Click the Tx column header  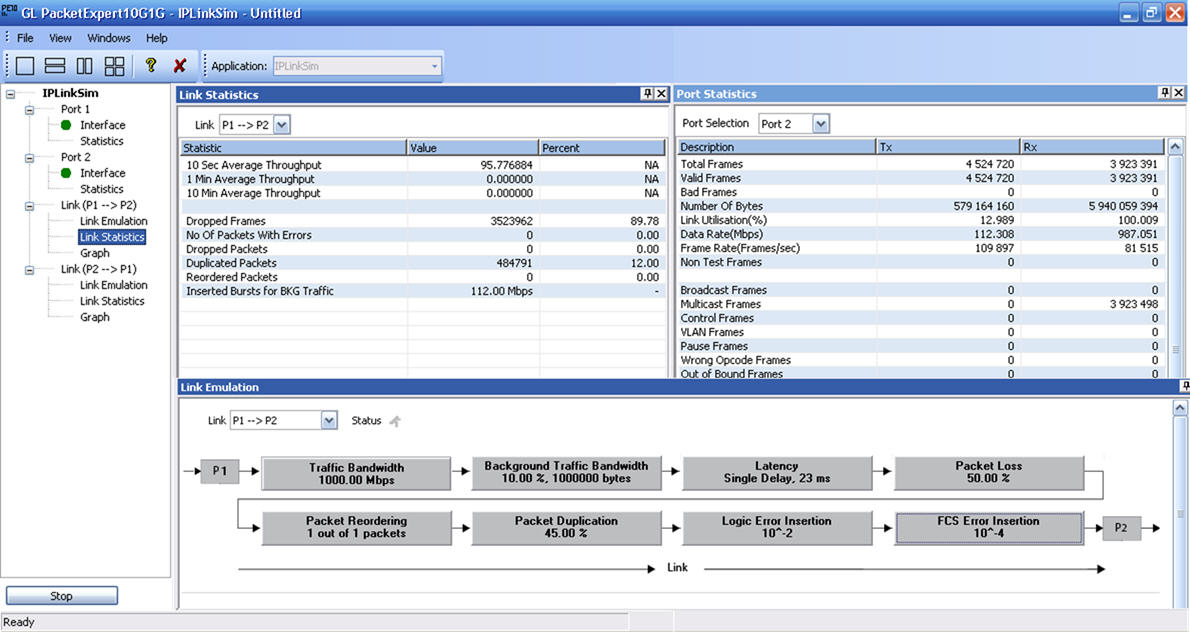tap(948, 147)
